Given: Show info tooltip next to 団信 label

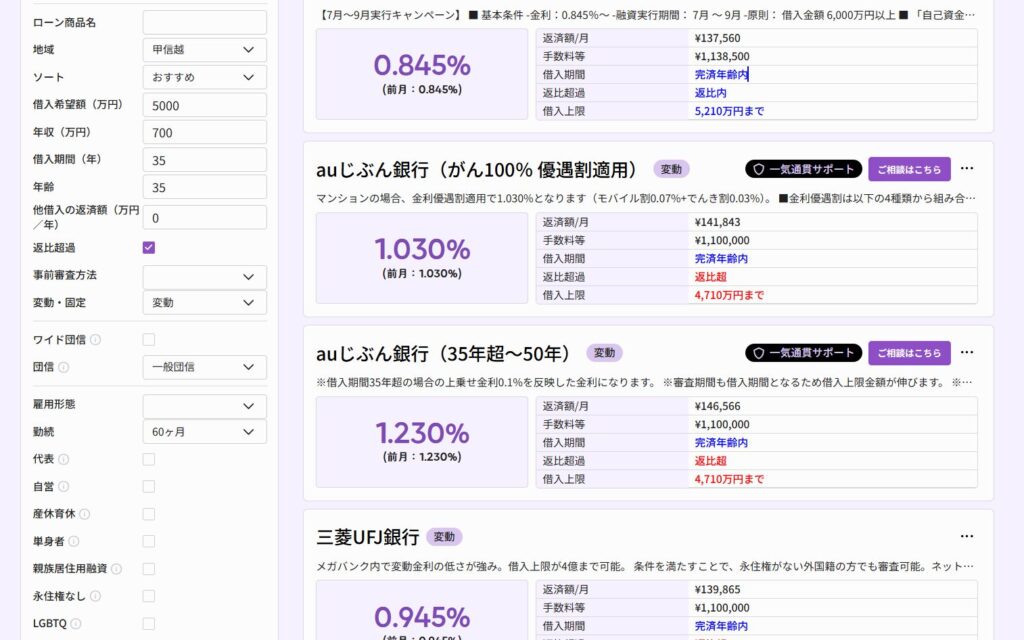Looking at the screenshot, I should tap(63, 367).
